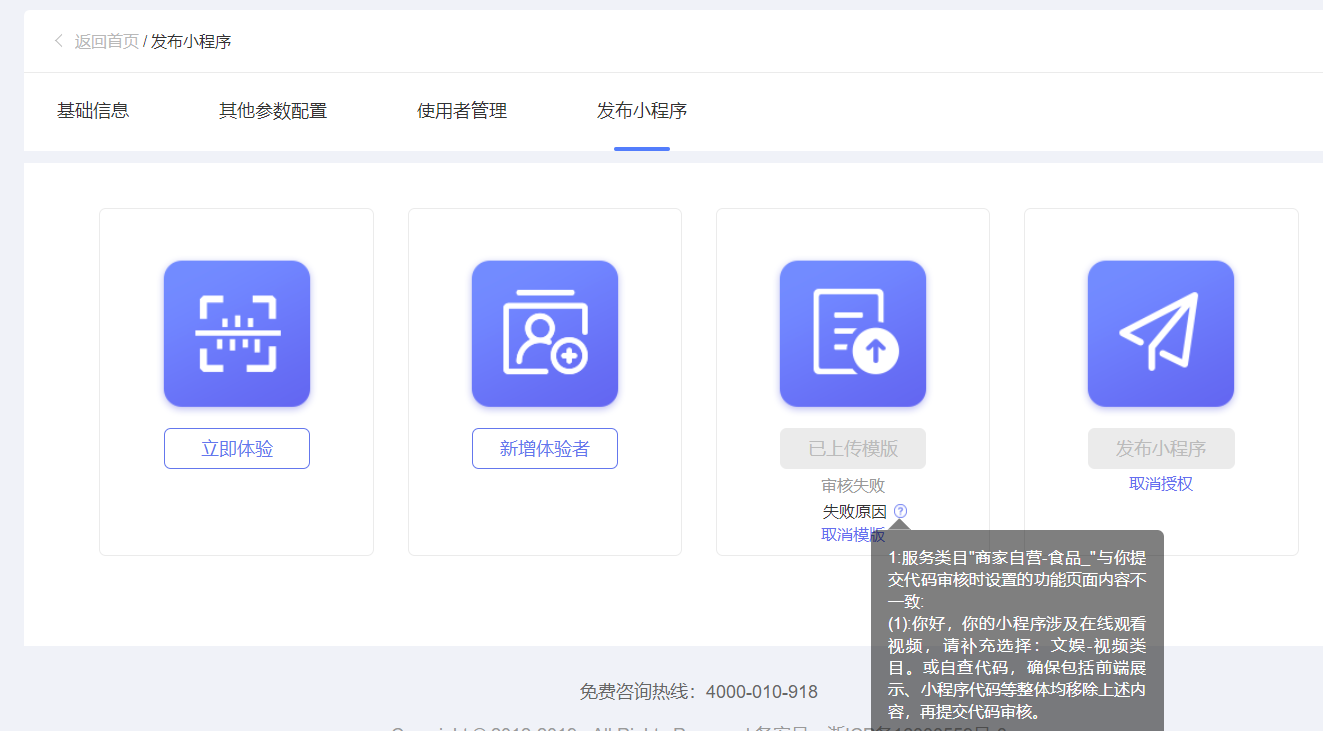Click the failure reason tooltip text
Image resolution: width=1323 pixels, height=731 pixels.
click(1017, 635)
